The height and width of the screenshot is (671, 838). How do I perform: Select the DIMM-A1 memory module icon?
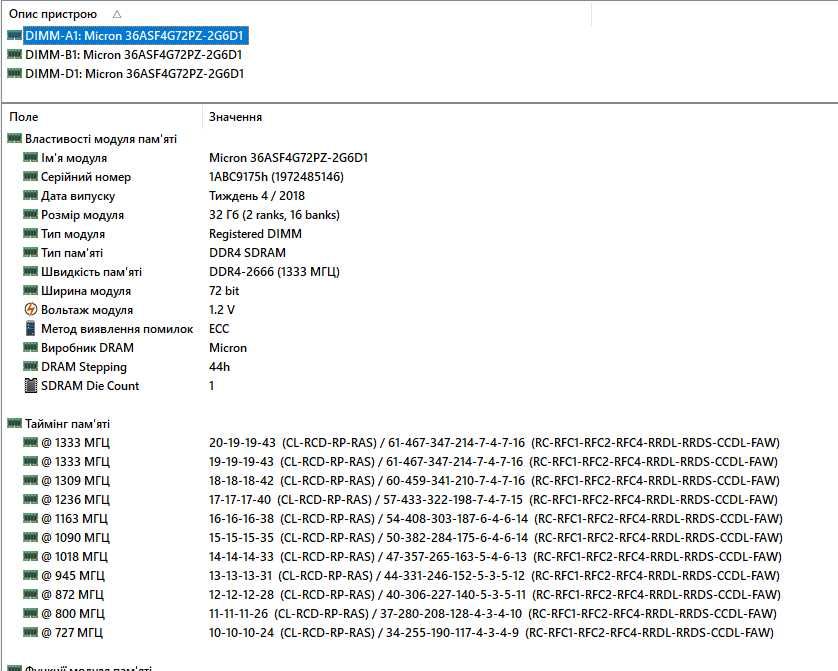[15, 35]
